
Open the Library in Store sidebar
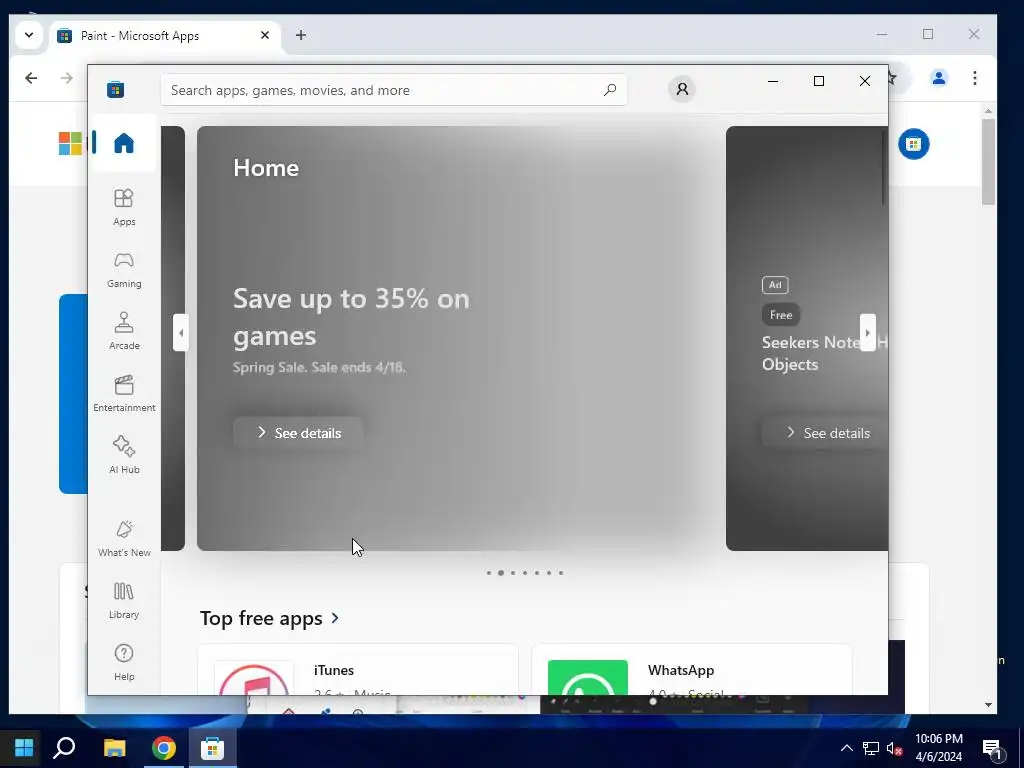[x=124, y=601]
